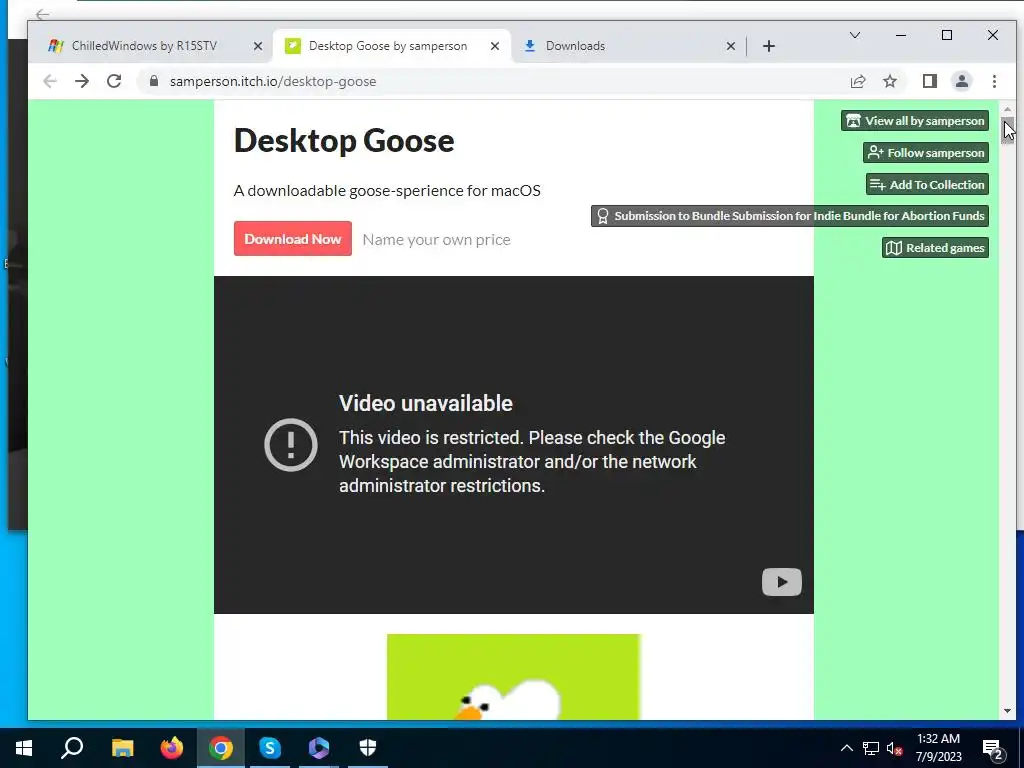The height and width of the screenshot is (768, 1024).
Task: Click the share page icon in address bar
Action: (858, 81)
